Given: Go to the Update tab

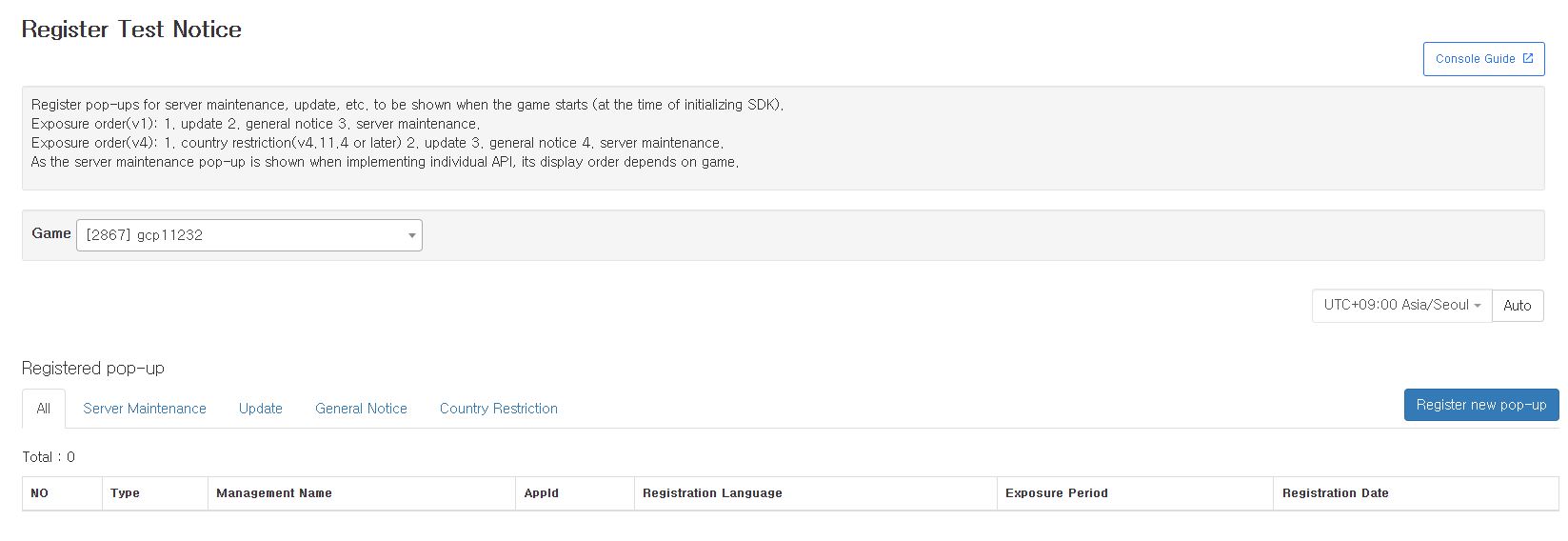Looking at the screenshot, I should point(261,409).
